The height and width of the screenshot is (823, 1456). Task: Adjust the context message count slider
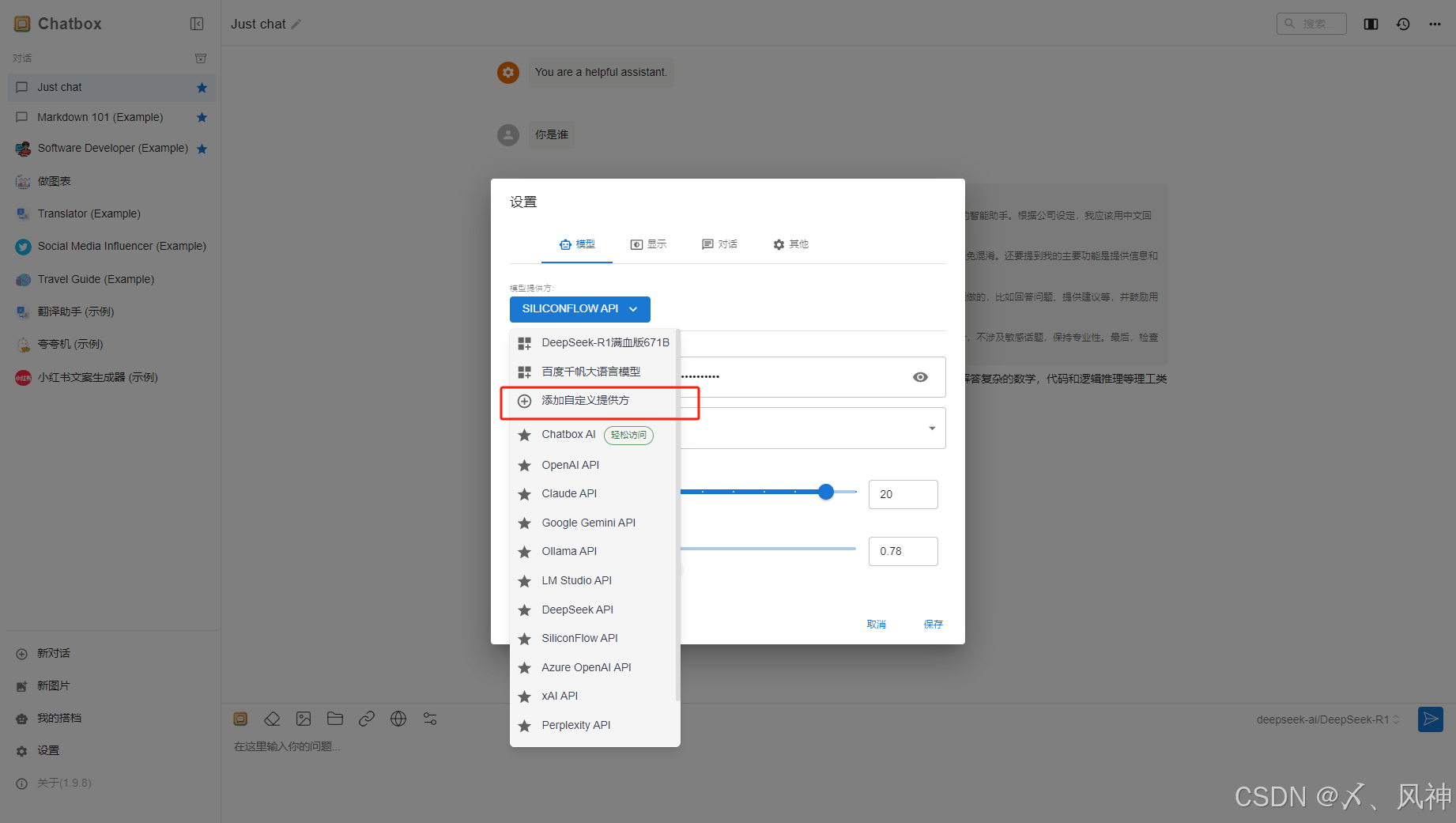click(826, 492)
